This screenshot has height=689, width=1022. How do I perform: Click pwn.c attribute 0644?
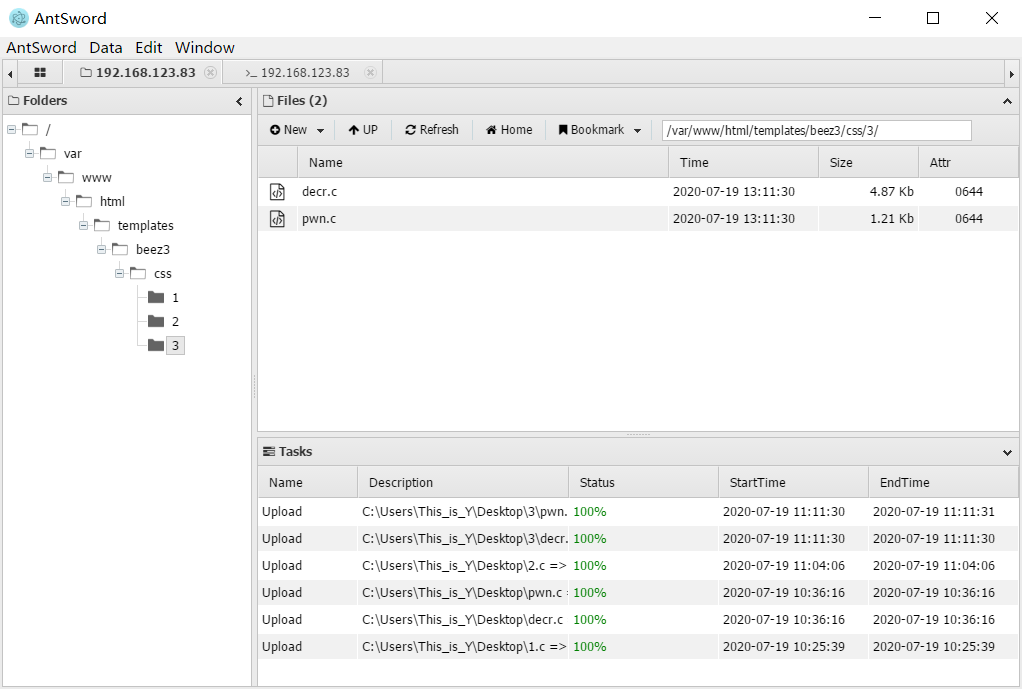(969, 218)
